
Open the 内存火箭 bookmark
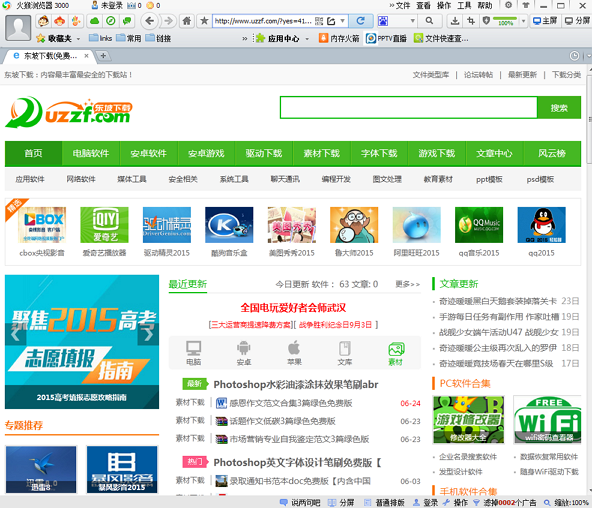[339, 38]
